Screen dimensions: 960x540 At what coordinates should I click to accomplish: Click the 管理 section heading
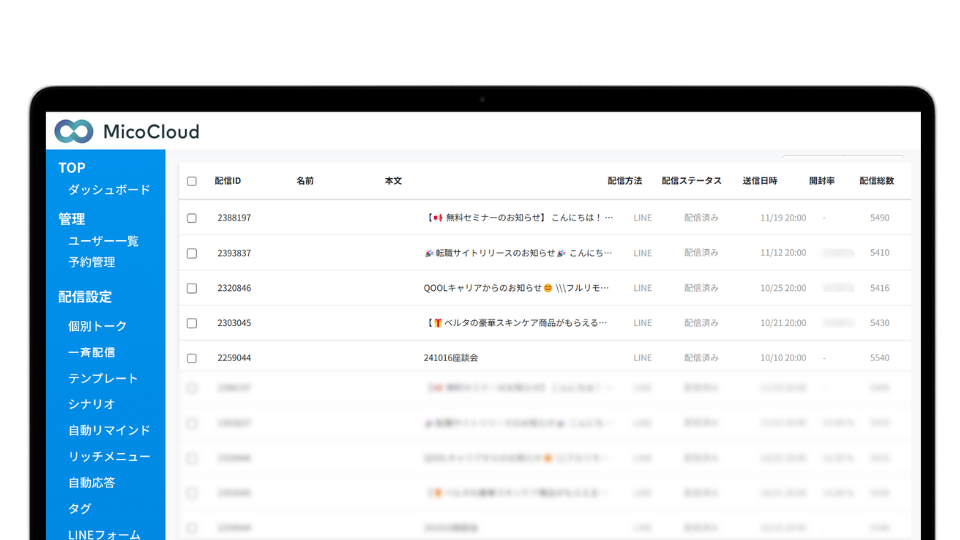[72, 219]
